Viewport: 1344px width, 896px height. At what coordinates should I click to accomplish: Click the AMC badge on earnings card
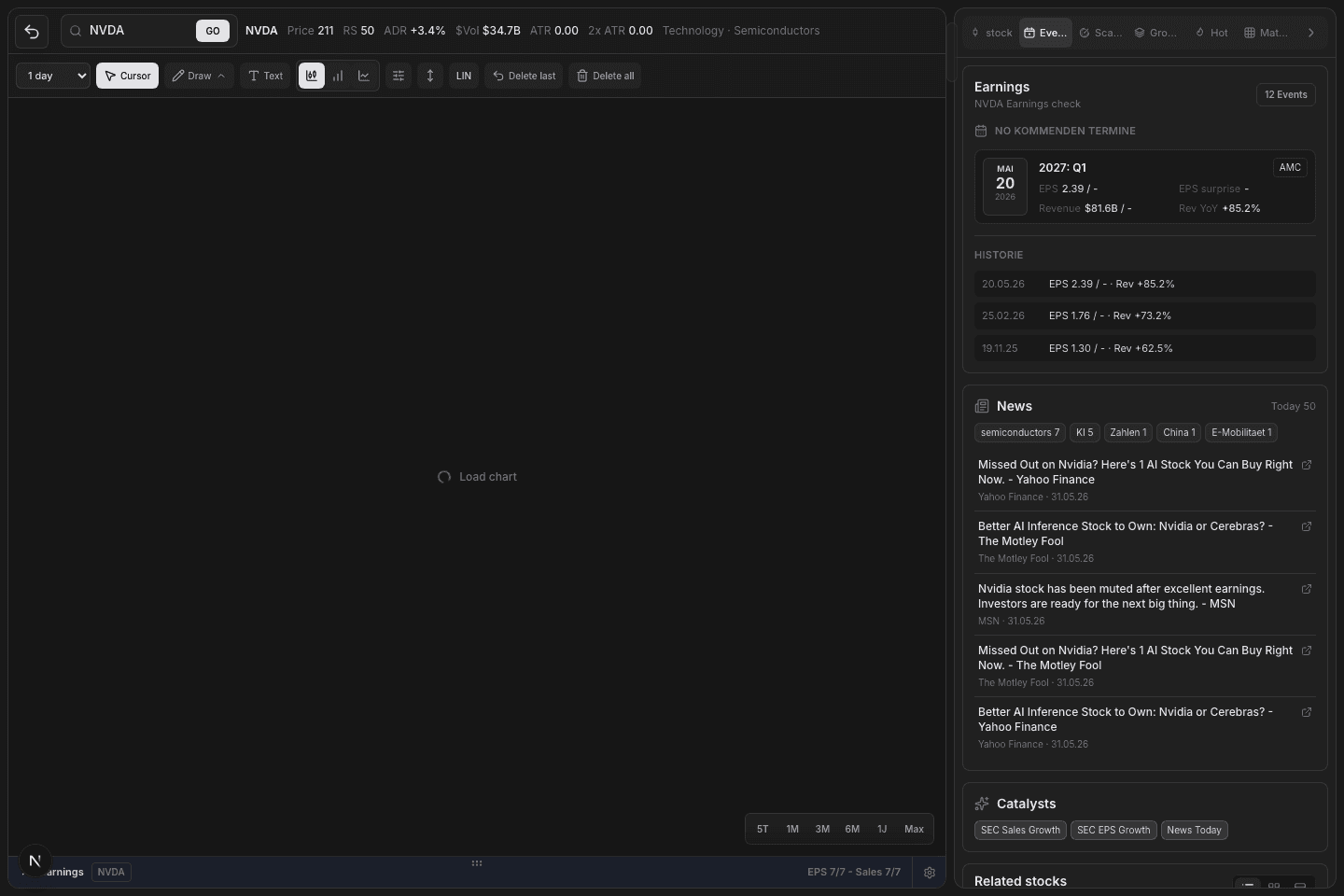click(x=1290, y=167)
